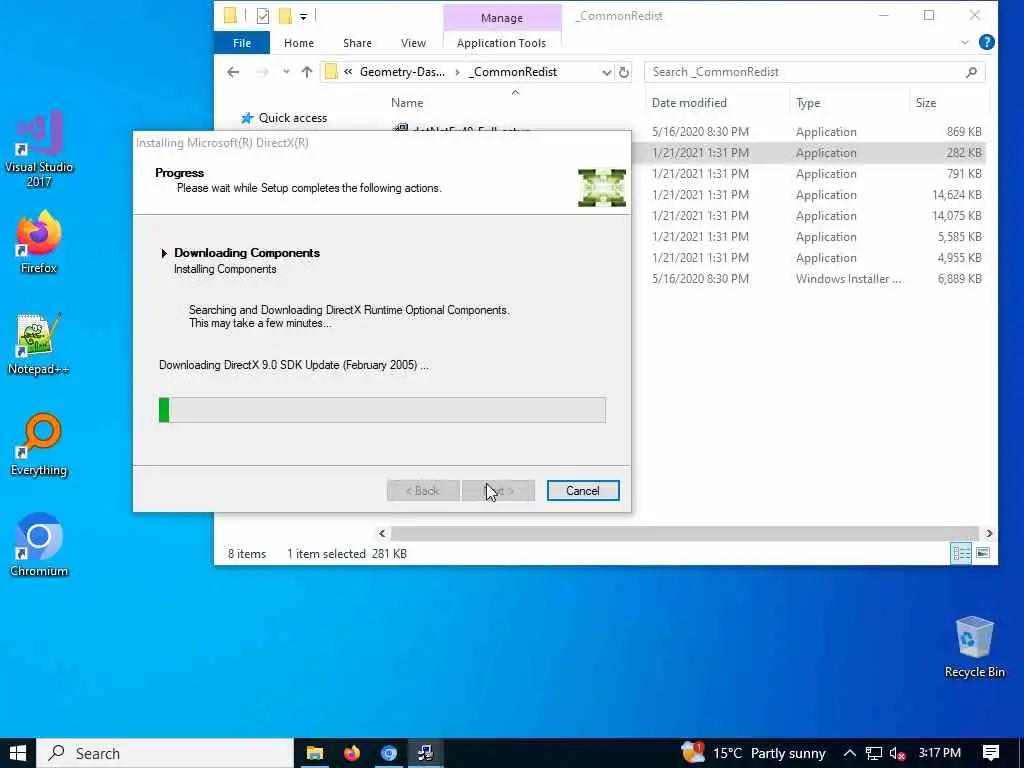1024x768 pixels.
Task: Open Chromium from the taskbar
Action: (x=389, y=753)
